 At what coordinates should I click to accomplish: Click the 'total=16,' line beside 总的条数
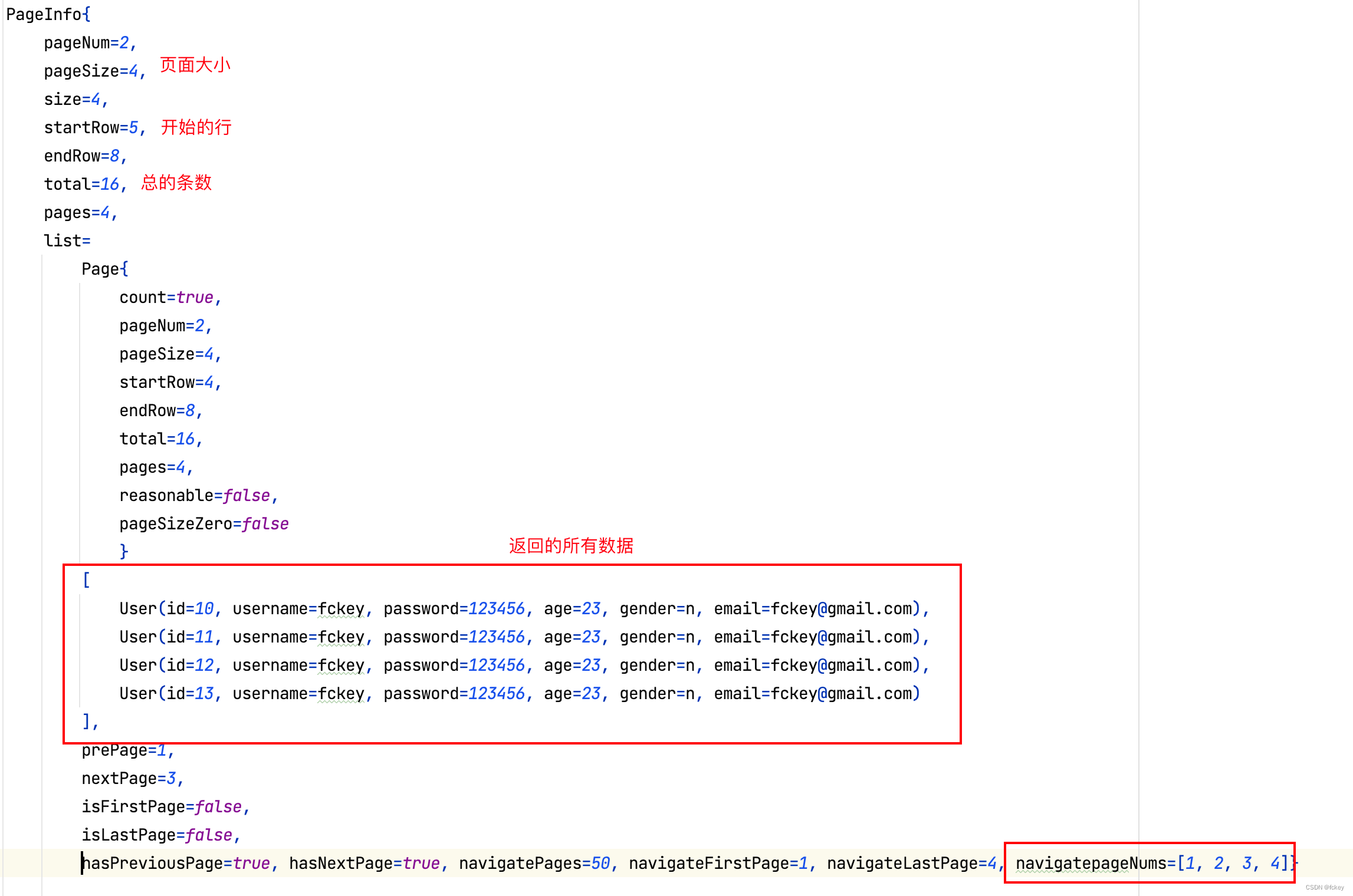click(x=86, y=184)
